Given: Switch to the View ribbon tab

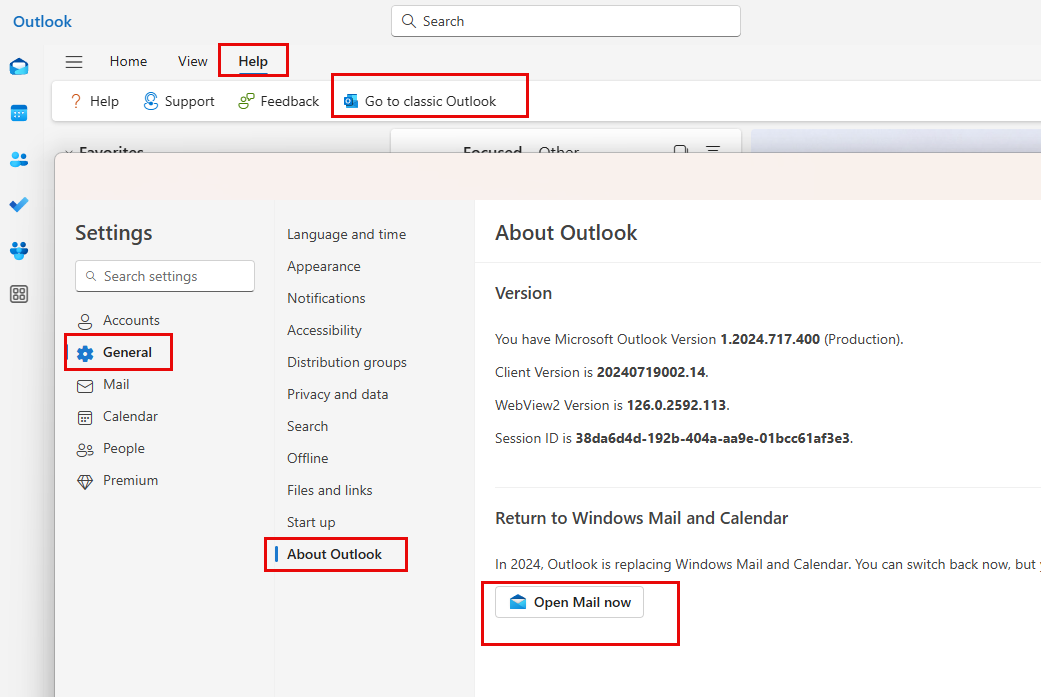Looking at the screenshot, I should coord(192,61).
